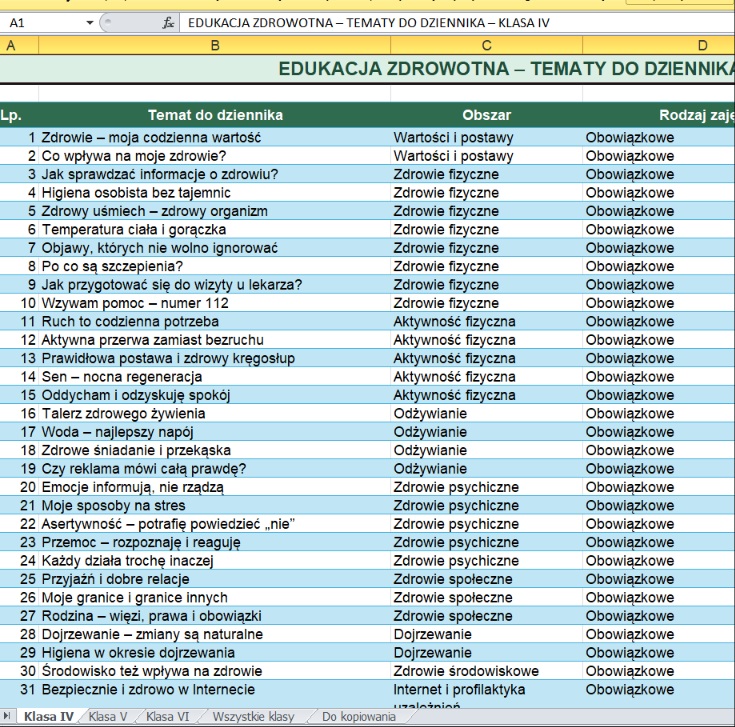Select the title cell EDUKACJA ZDROWOTNA
The image size is (735, 727).
pyautogui.click(x=368, y=69)
